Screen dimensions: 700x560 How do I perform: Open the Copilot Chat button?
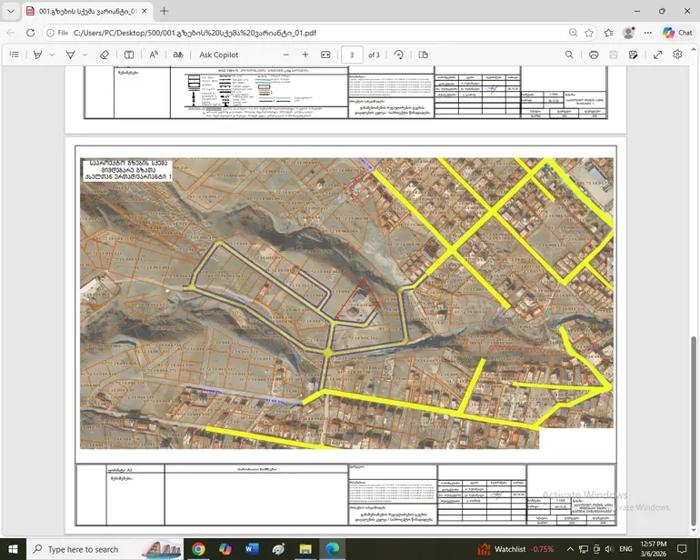(x=678, y=33)
